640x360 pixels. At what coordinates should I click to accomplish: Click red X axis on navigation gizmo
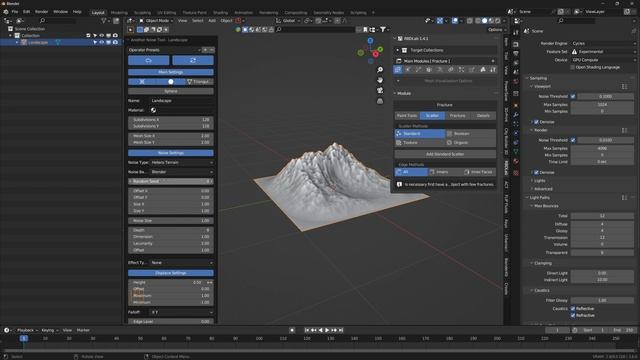click(x=376, y=54)
